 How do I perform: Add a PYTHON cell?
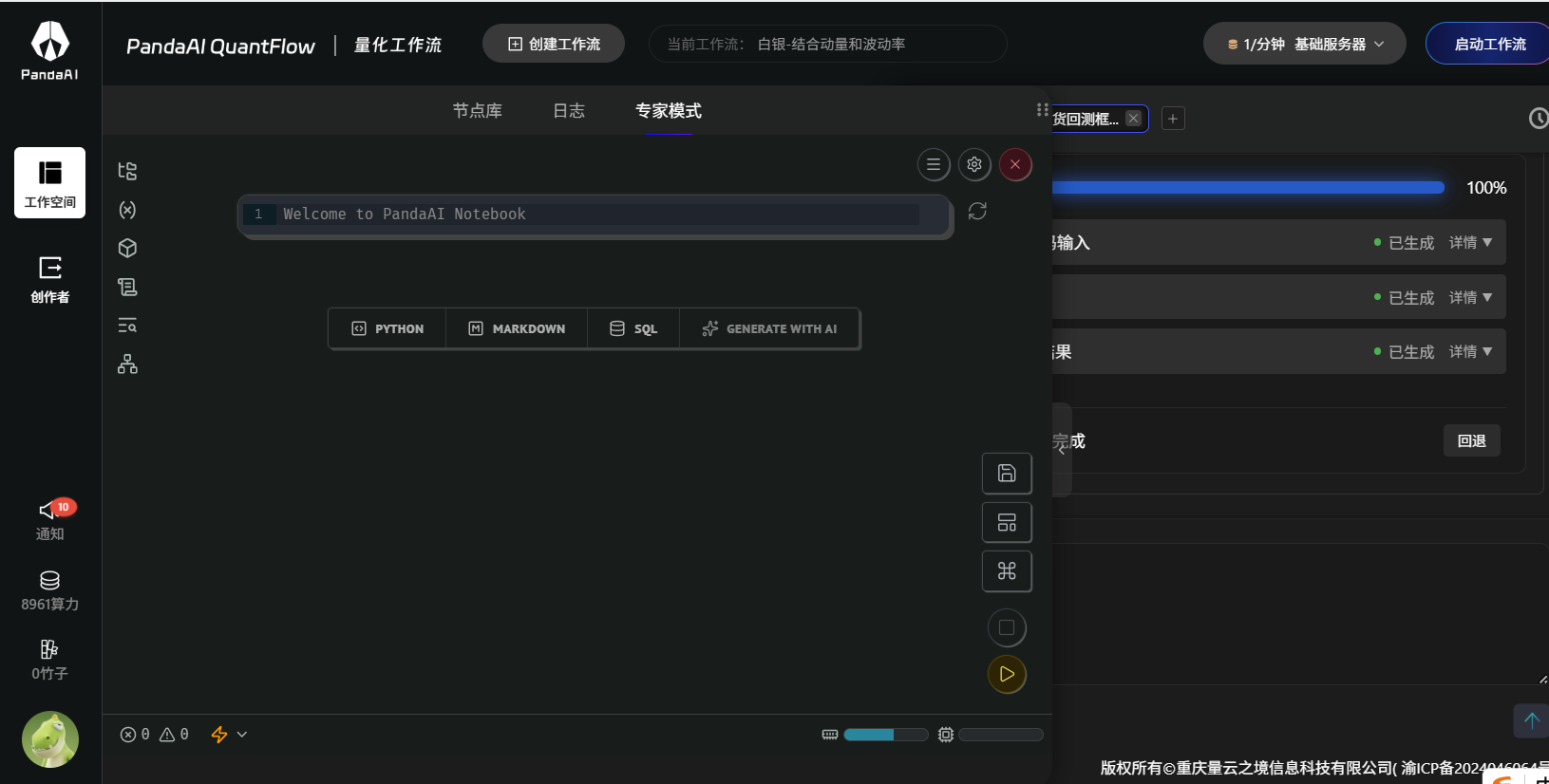pos(387,328)
